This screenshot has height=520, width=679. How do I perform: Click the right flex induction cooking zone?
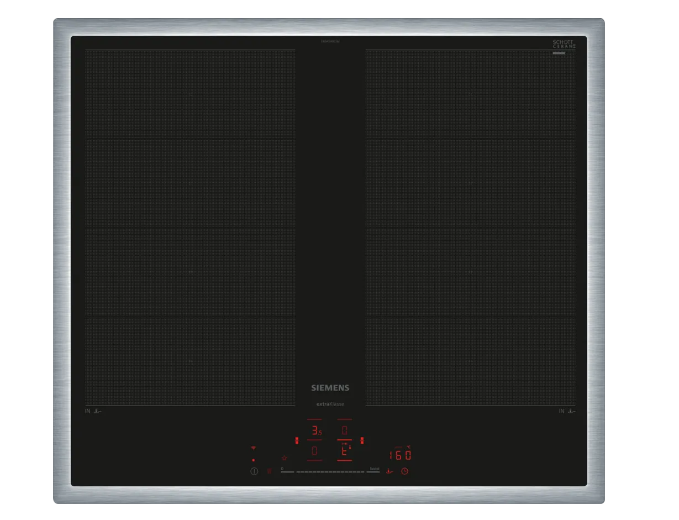pyautogui.click(x=471, y=227)
